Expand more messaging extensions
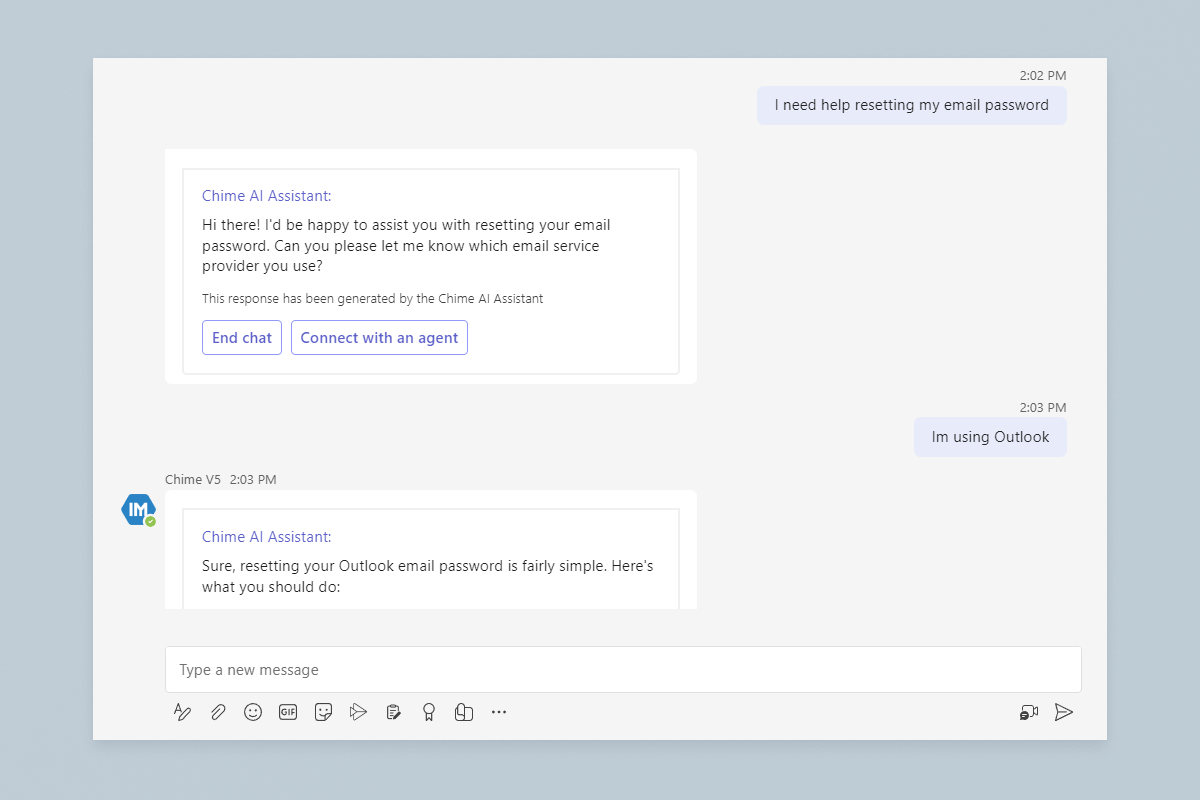This screenshot has width=1200, height=800. (x=498, y=712)
